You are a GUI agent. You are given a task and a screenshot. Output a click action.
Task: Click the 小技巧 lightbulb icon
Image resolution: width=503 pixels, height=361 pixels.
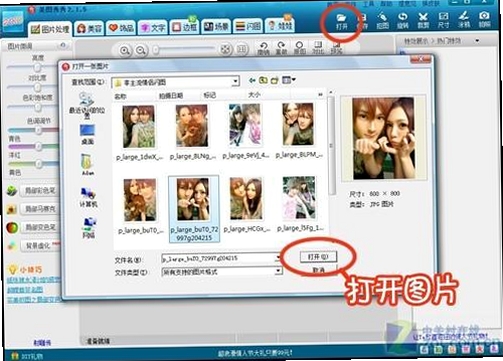point(12,269)
